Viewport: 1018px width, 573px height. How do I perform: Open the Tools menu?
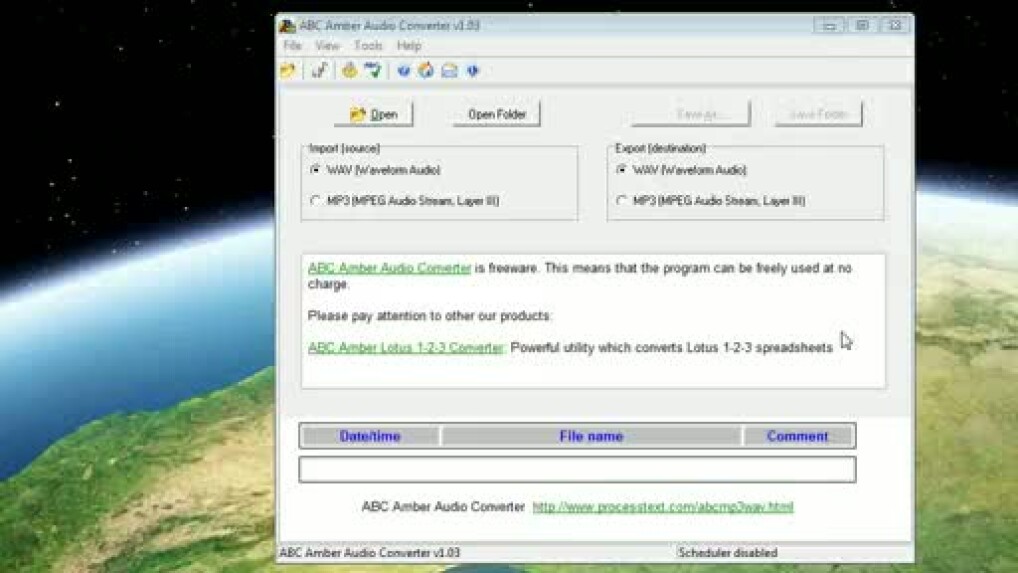click(x=368, y=46)
